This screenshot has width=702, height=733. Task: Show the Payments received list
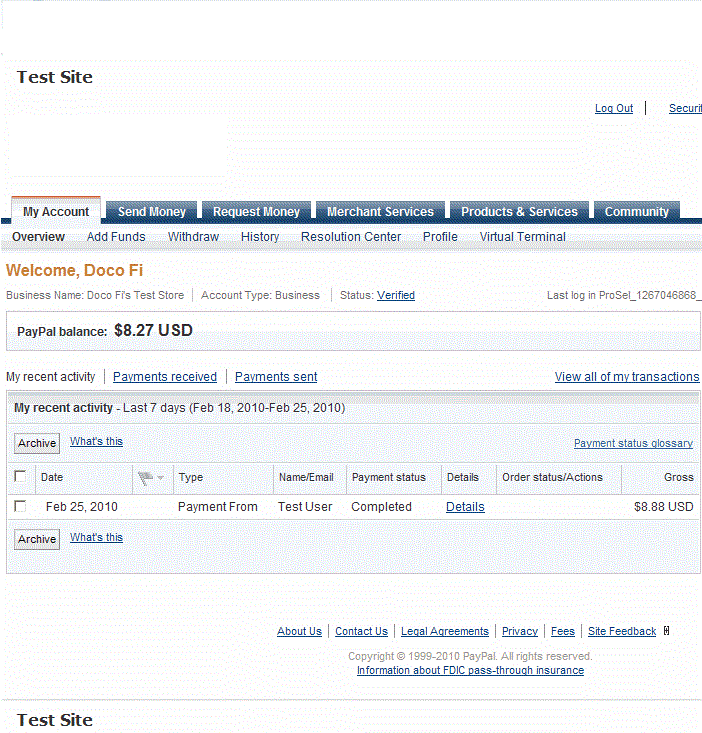pos(165,377)
